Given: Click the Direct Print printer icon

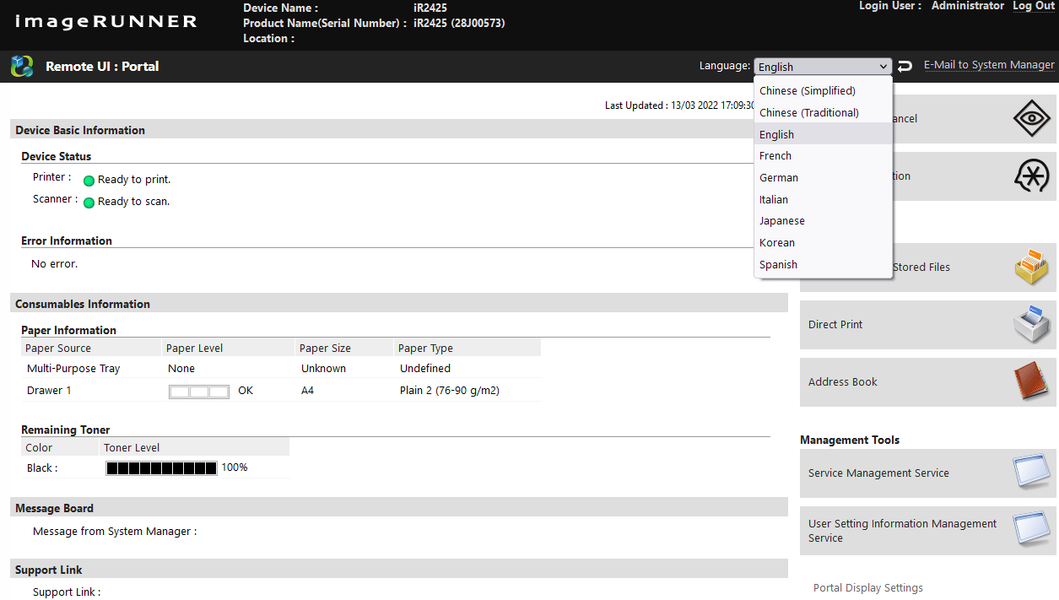Looking at the screenshot, I should click(x=1031, y=324).
